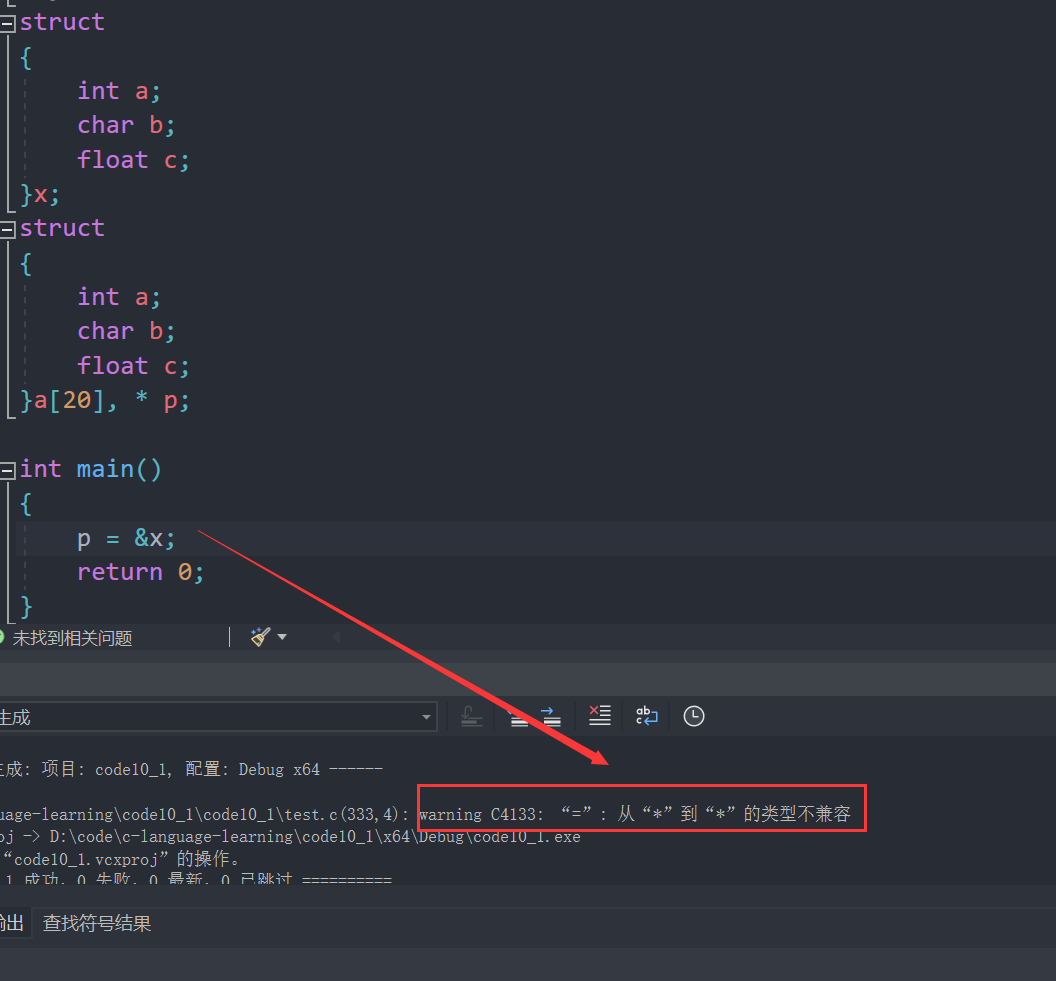Screen dimensions: 1056x981
Task: Open the dropdown arrow beside the broom icon
Action: [282, 637]
